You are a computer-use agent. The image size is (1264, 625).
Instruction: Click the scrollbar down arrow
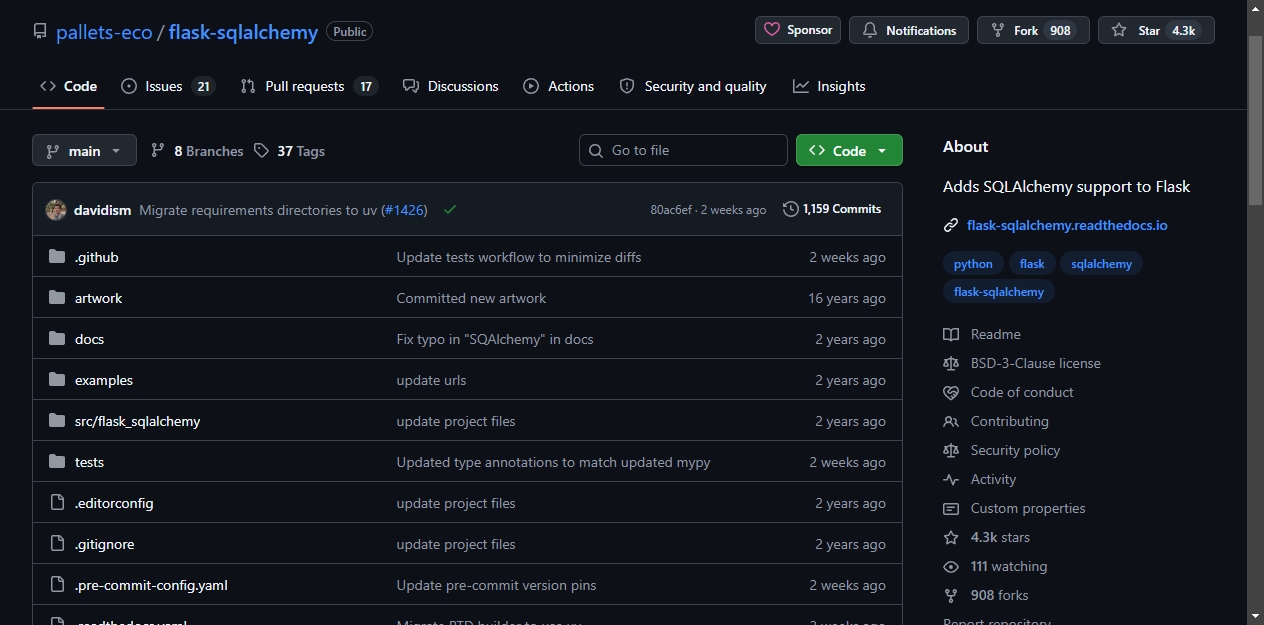point(1256,616)
